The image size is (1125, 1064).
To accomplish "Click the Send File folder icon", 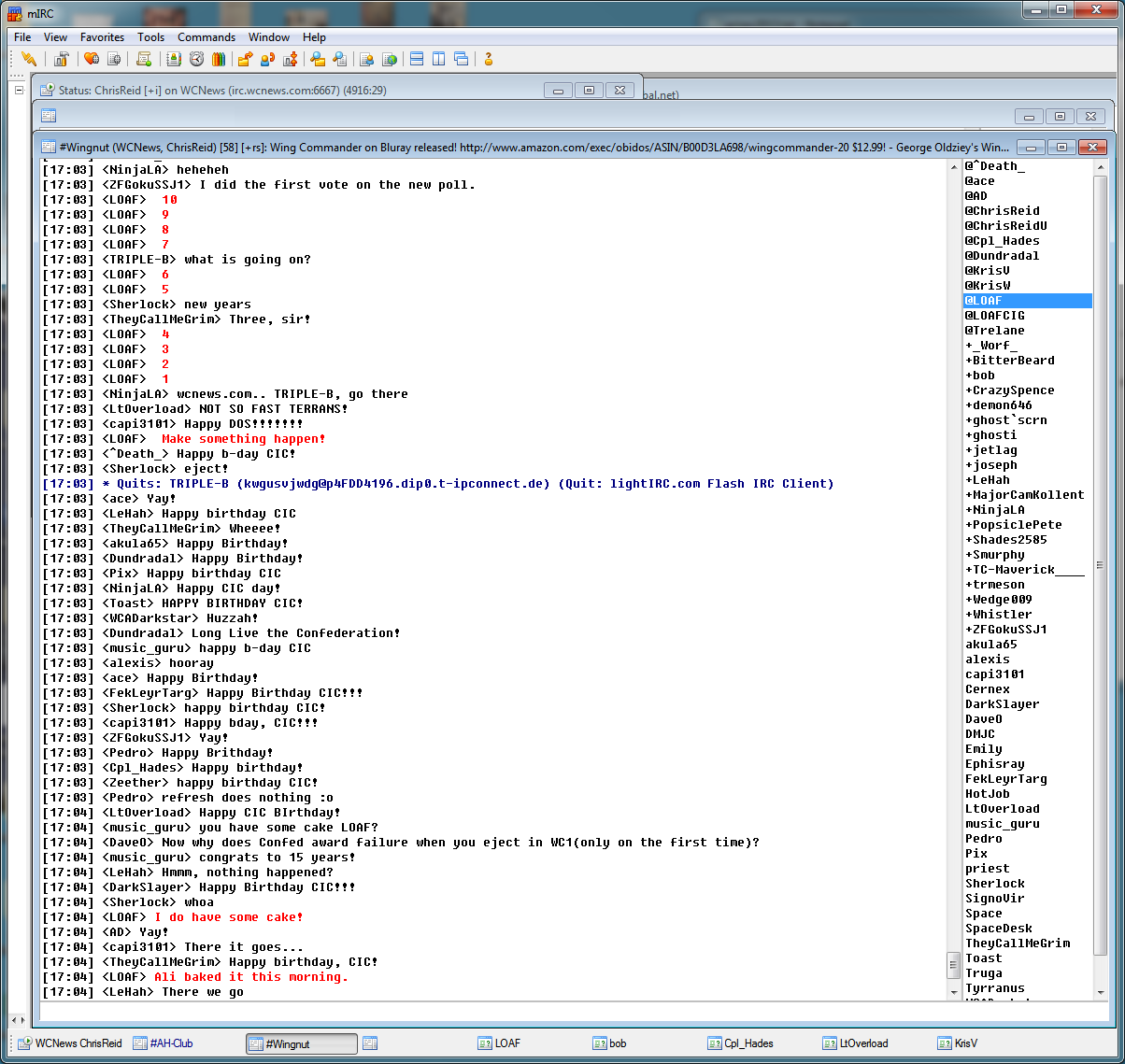I will (x=245, y=60).
